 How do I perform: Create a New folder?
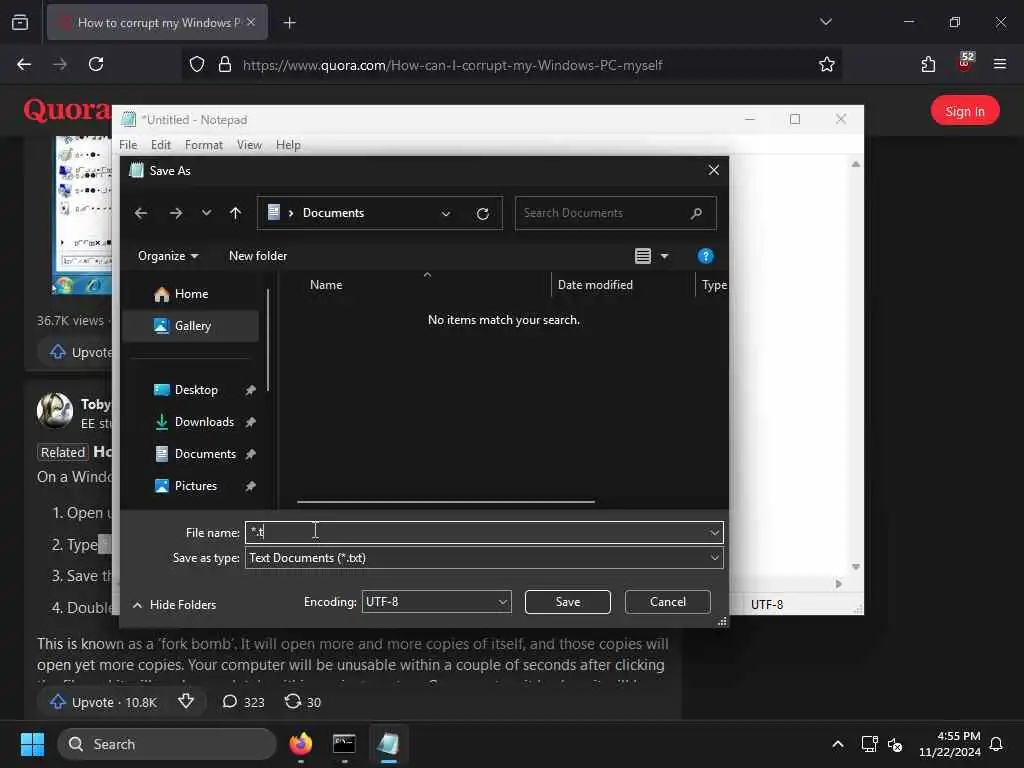(x=258, y=256)
